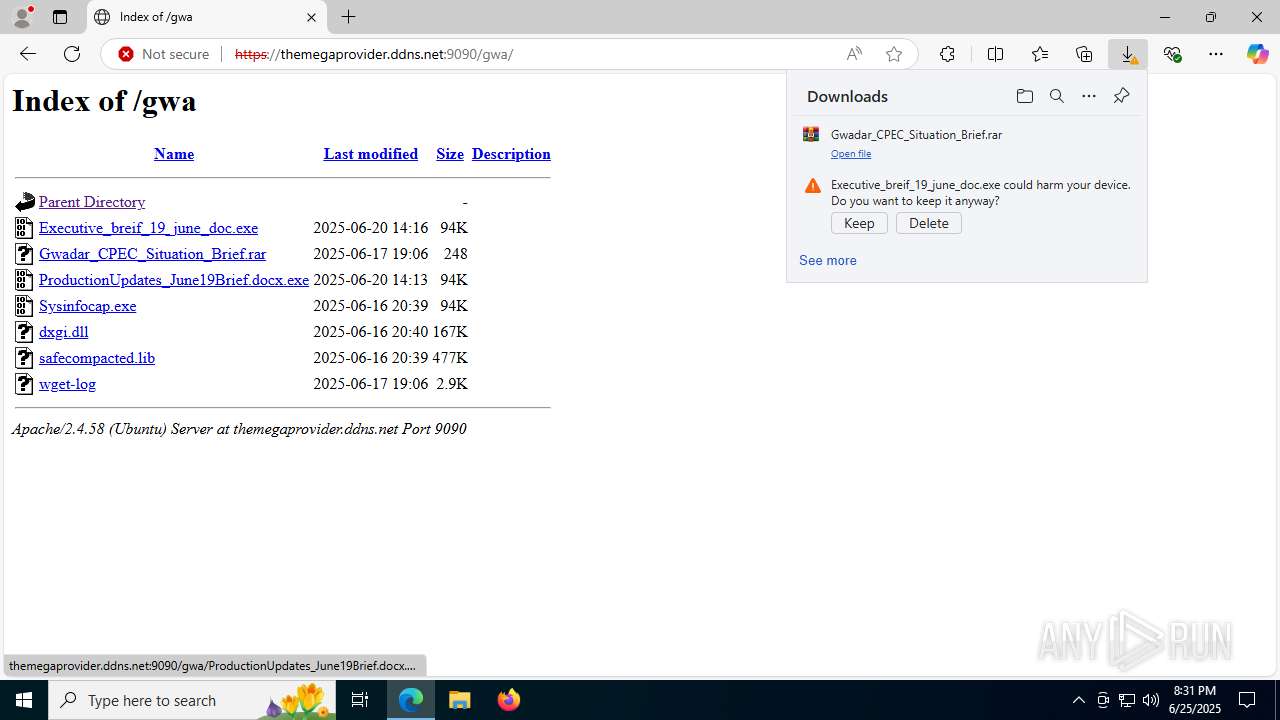Screen dimensions: 1280x720
Task: Click the warning triangle icon in Downloads
Action: tap(812, 186)
